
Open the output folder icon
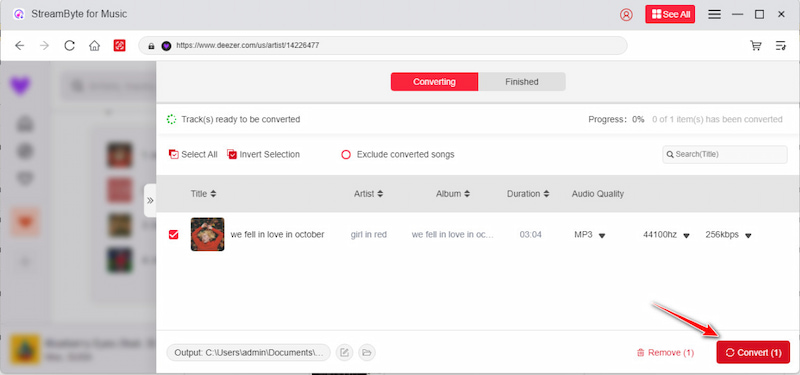(x=367, y=353)
